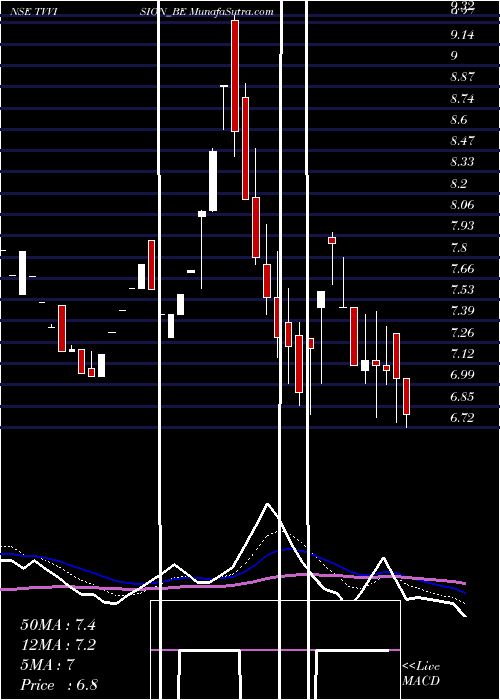Select the 9.14 price axis label
Screen dimensions: 500x700
[x=462, y=35]
